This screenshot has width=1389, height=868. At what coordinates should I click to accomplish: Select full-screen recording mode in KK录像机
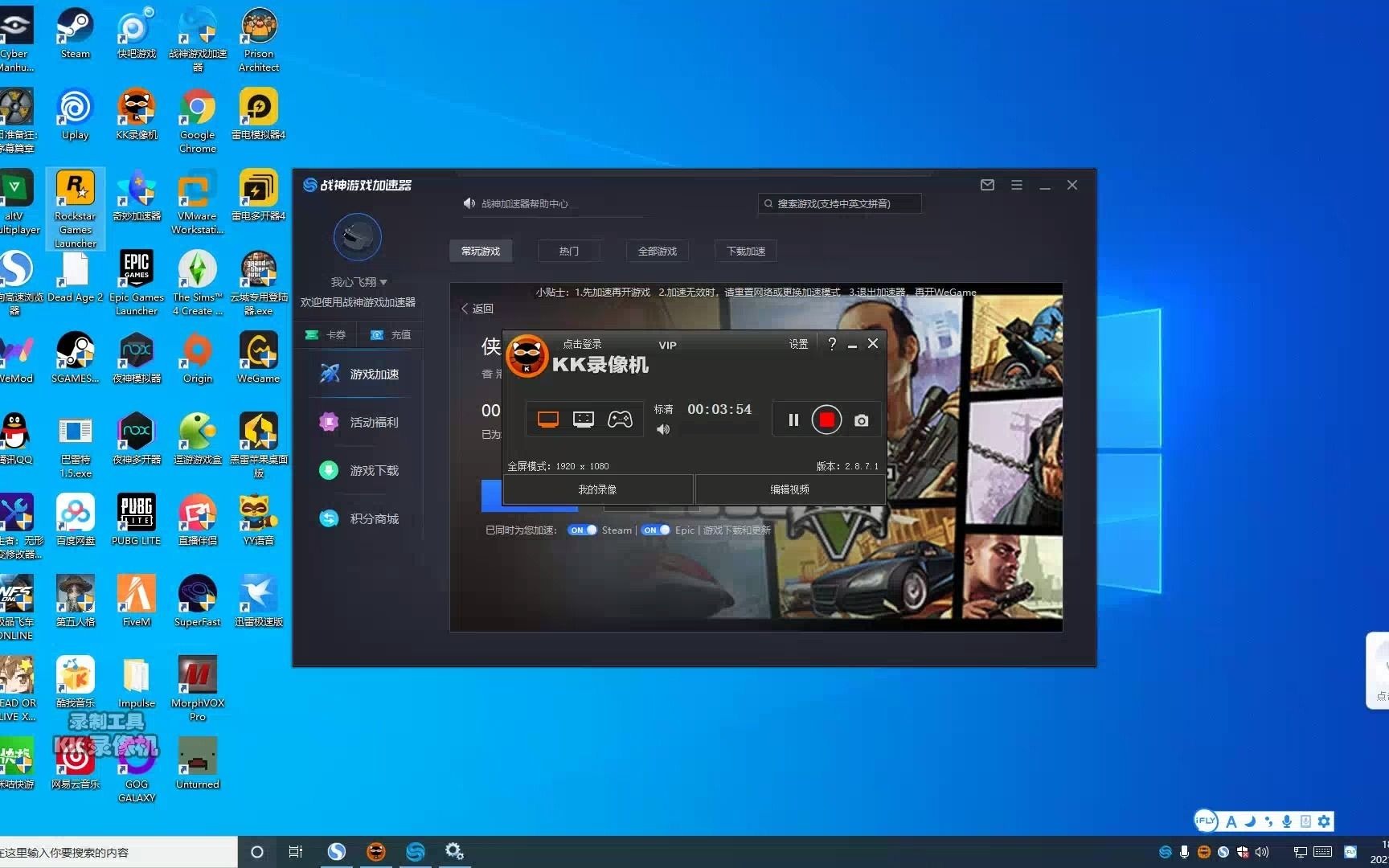point(548,420)
